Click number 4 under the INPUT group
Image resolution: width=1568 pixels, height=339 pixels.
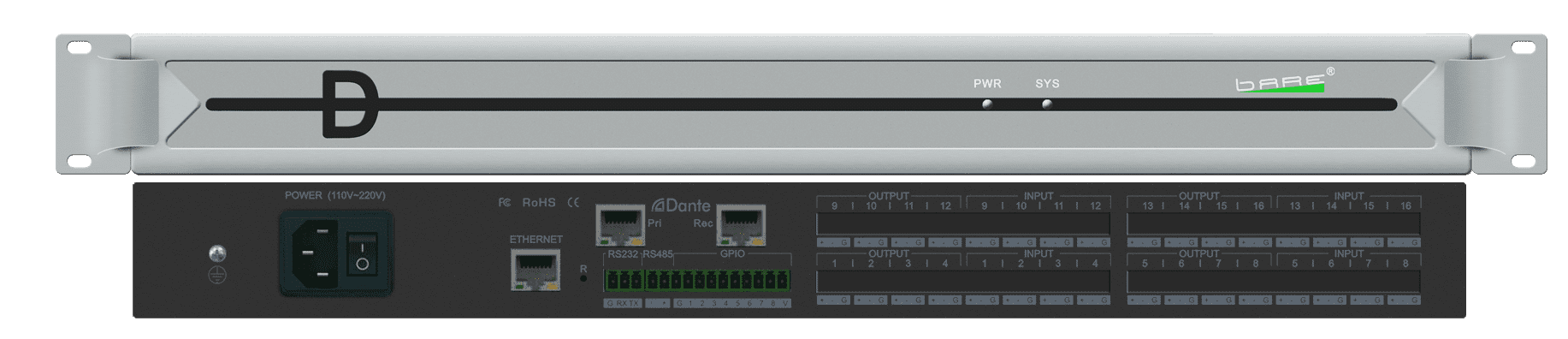(x=1095, y=264)
